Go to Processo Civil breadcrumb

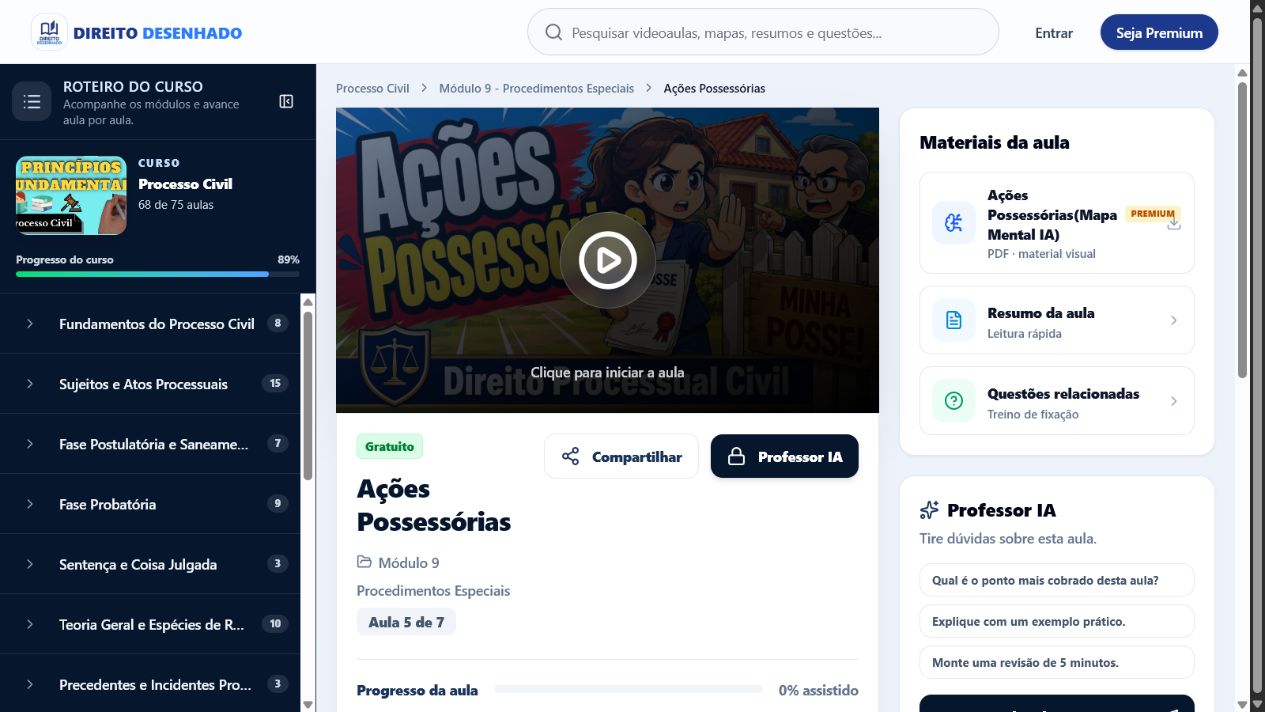373,88
